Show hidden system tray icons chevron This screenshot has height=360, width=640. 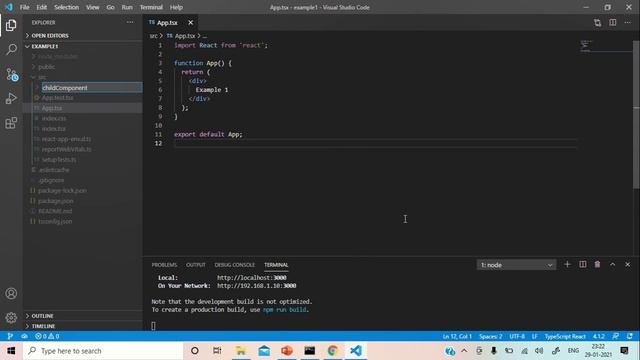(464, 351)
